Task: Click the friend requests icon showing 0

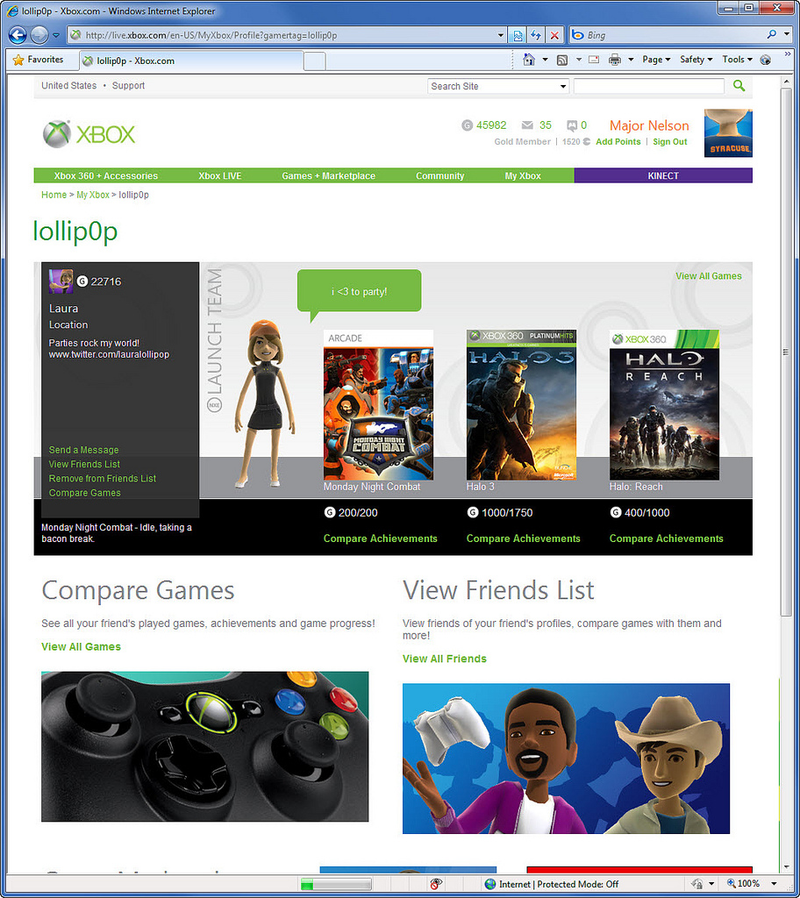Action: 572,125
